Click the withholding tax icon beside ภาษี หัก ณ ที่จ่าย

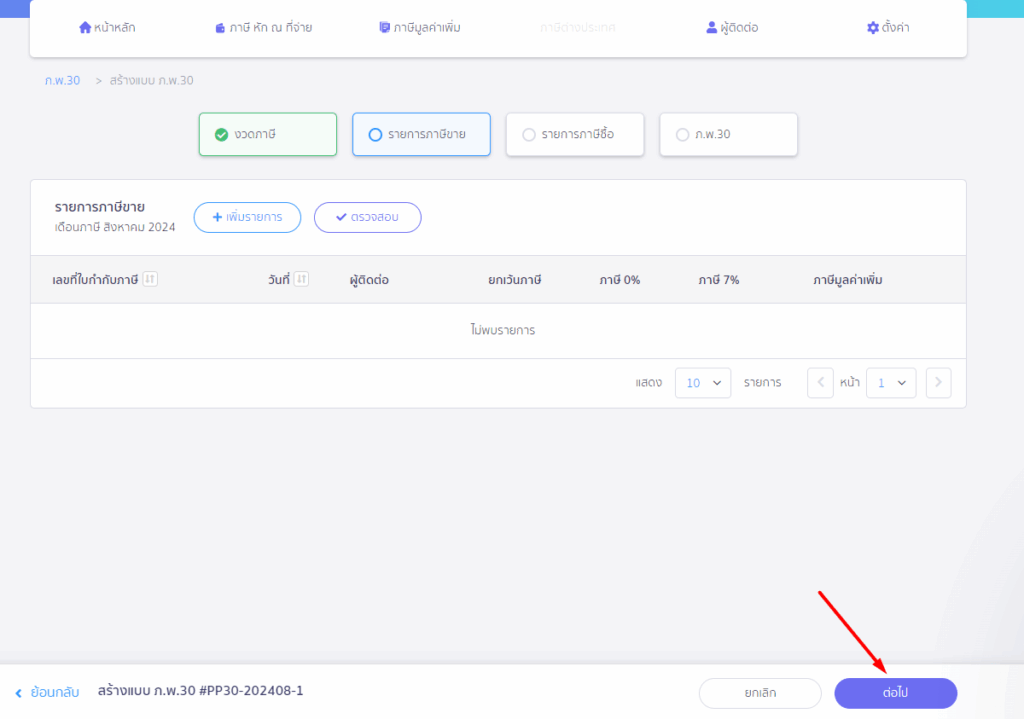tap(220, 28)
